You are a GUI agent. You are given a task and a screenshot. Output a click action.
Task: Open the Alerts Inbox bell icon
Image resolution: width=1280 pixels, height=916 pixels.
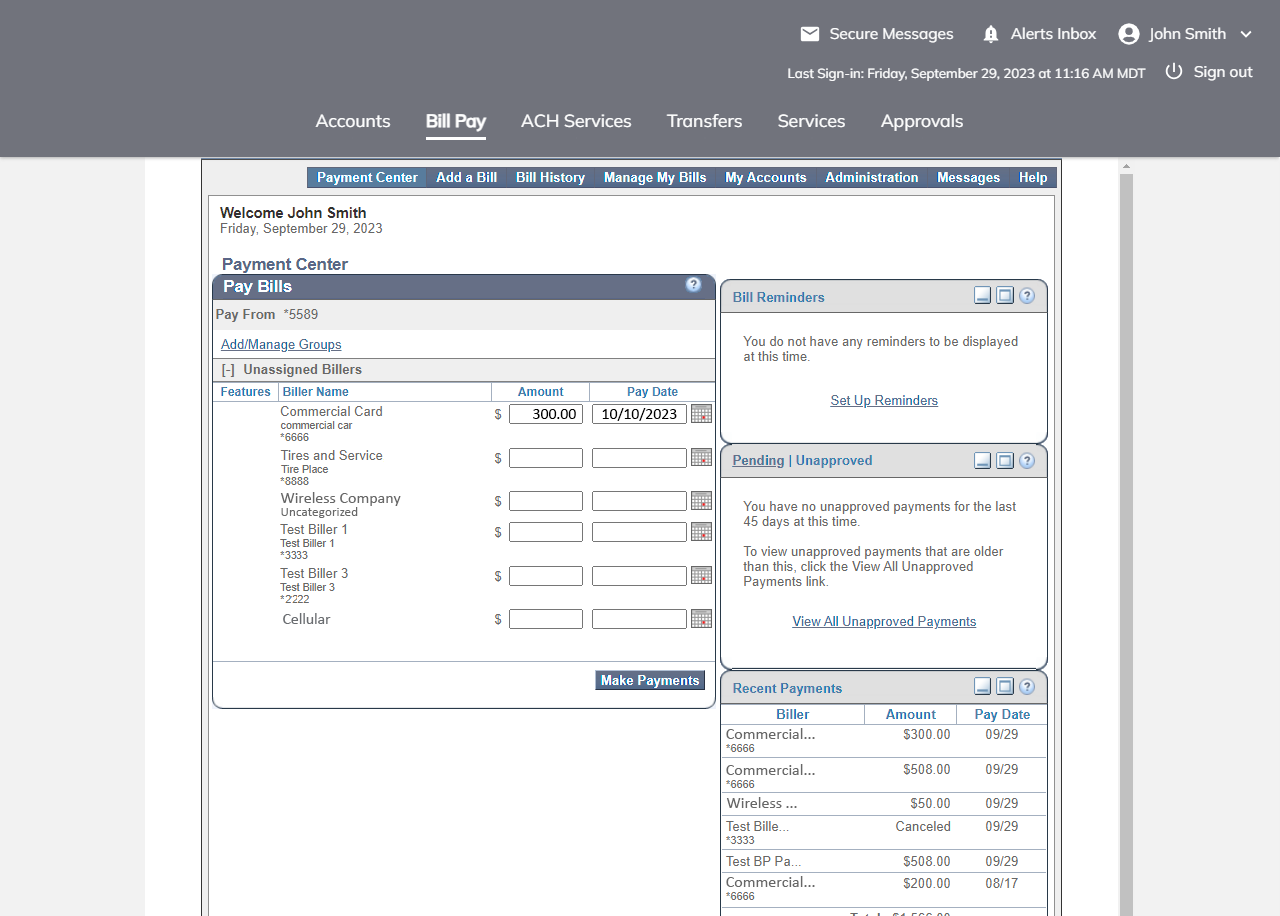click(991, 34)
